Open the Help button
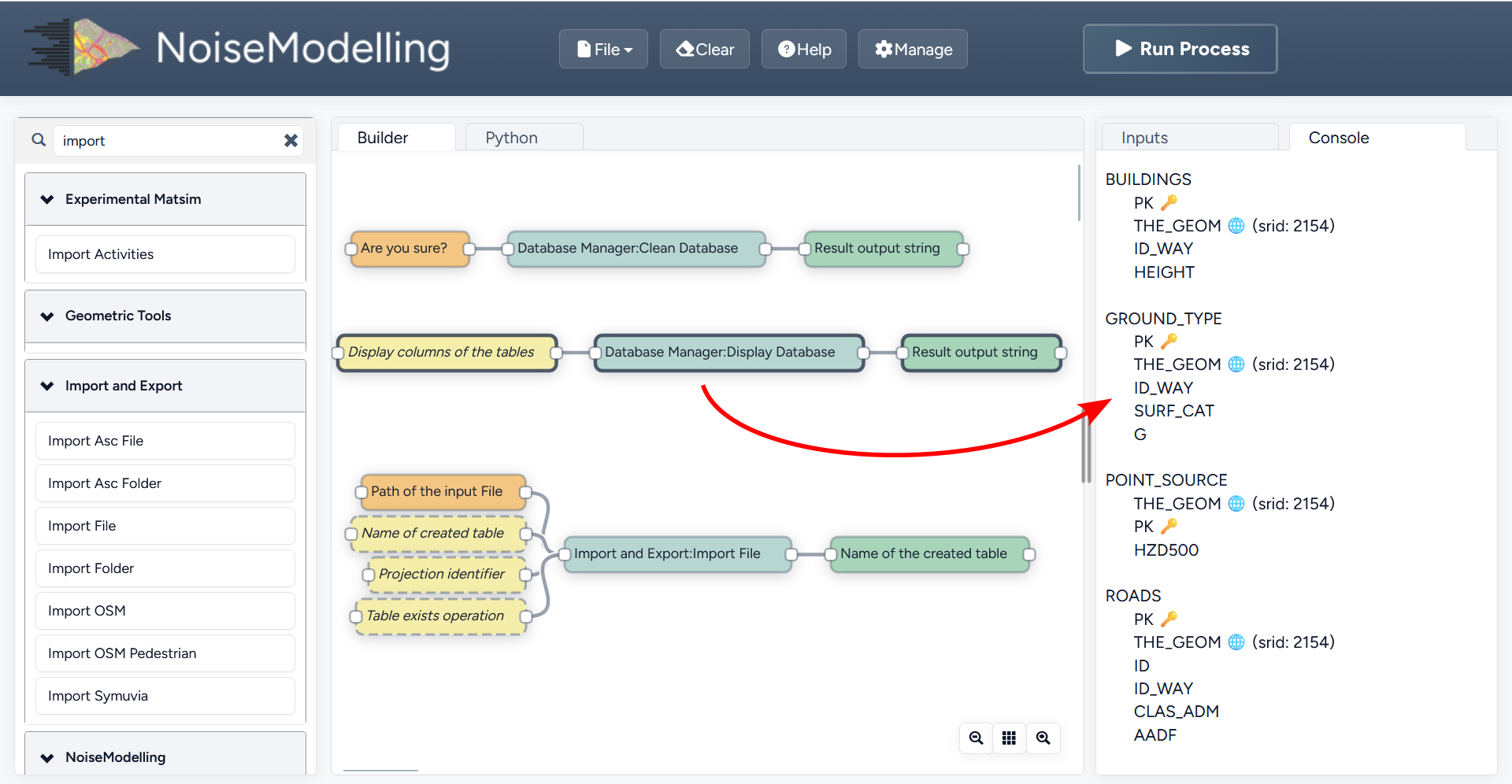Screen dimensions: 1512x784 click(804, 49)
